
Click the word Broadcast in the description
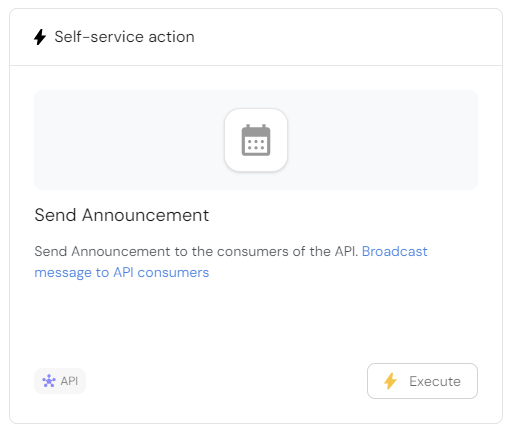(x=395, y=251)
